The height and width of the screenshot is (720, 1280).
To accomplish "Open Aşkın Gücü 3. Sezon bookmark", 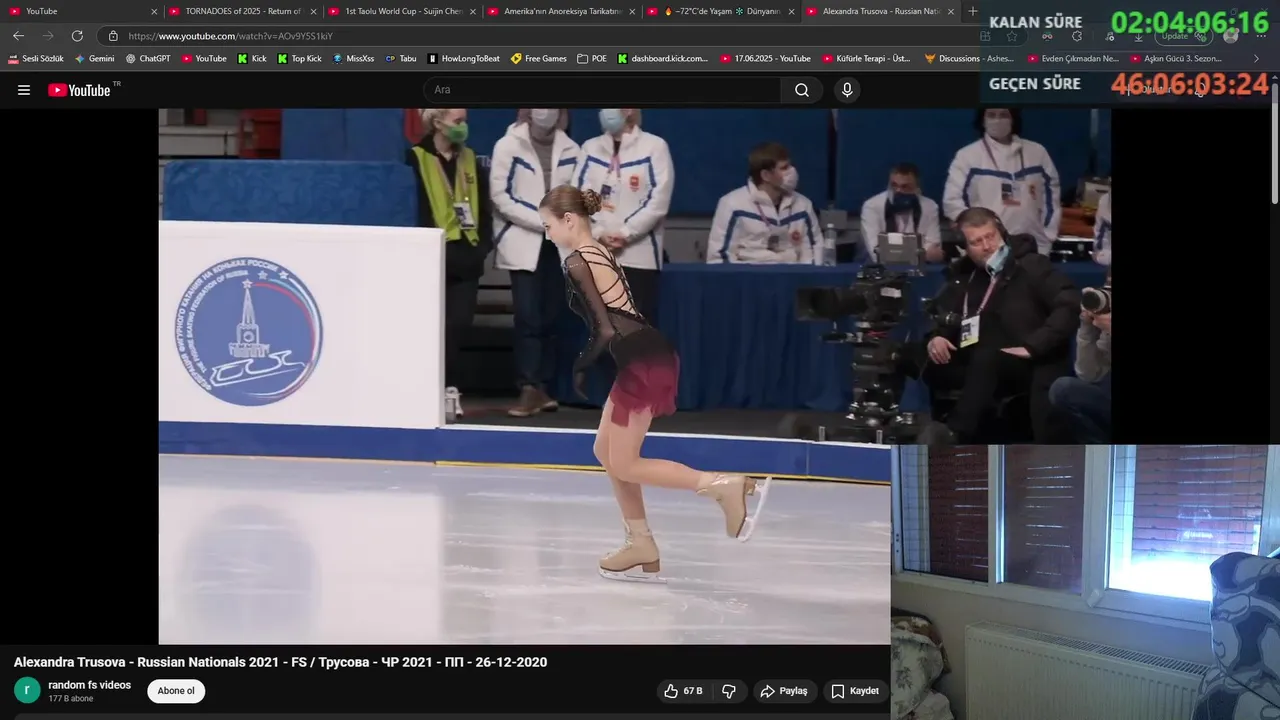I will 1176,59.
